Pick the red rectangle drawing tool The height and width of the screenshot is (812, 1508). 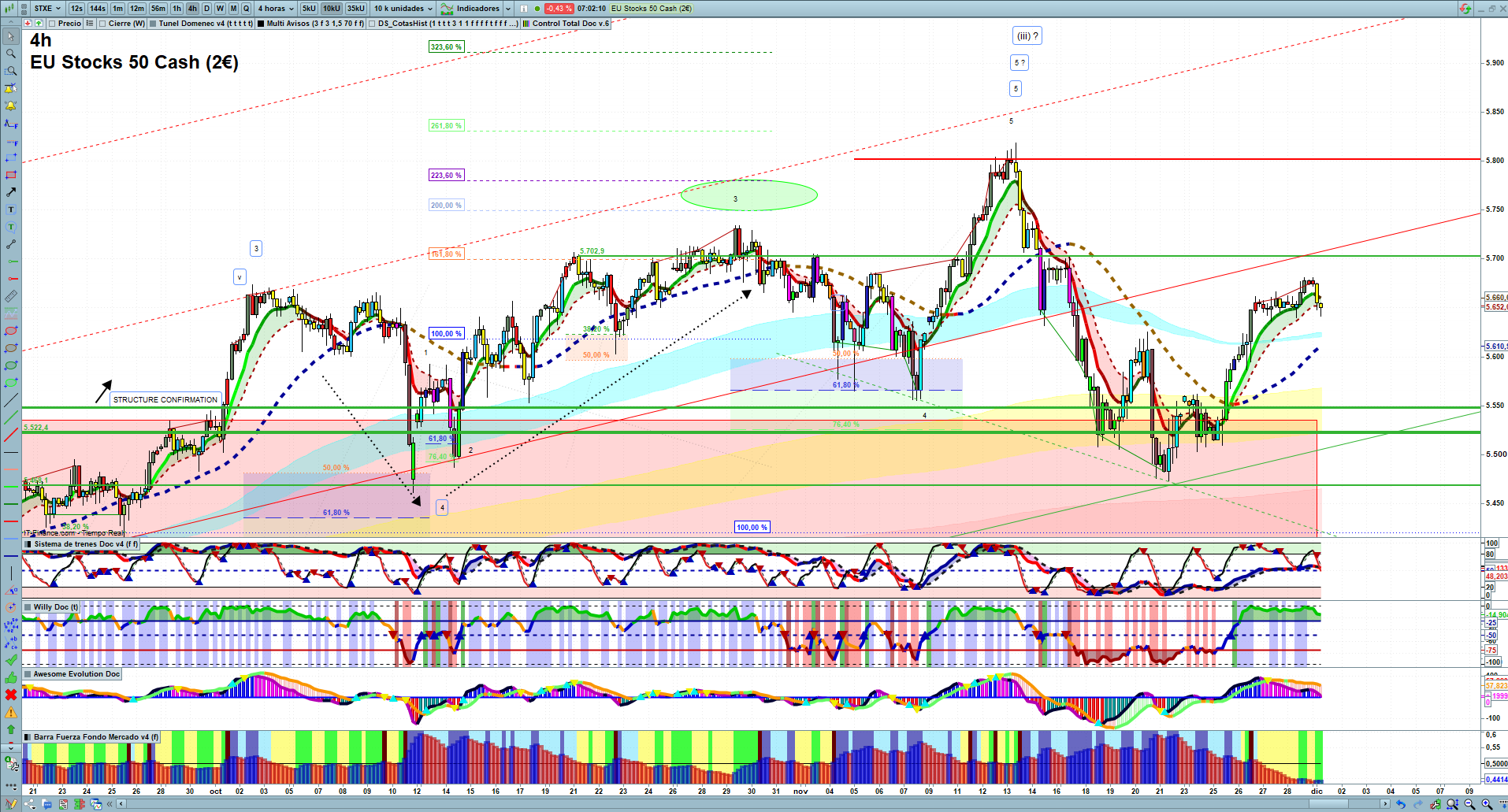click(11, 175)
